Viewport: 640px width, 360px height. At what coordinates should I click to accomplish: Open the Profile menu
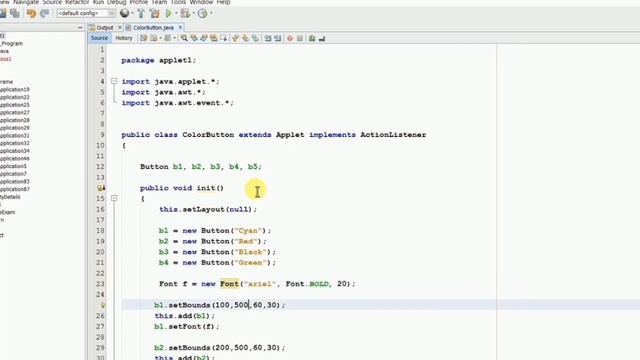(139, 2)
